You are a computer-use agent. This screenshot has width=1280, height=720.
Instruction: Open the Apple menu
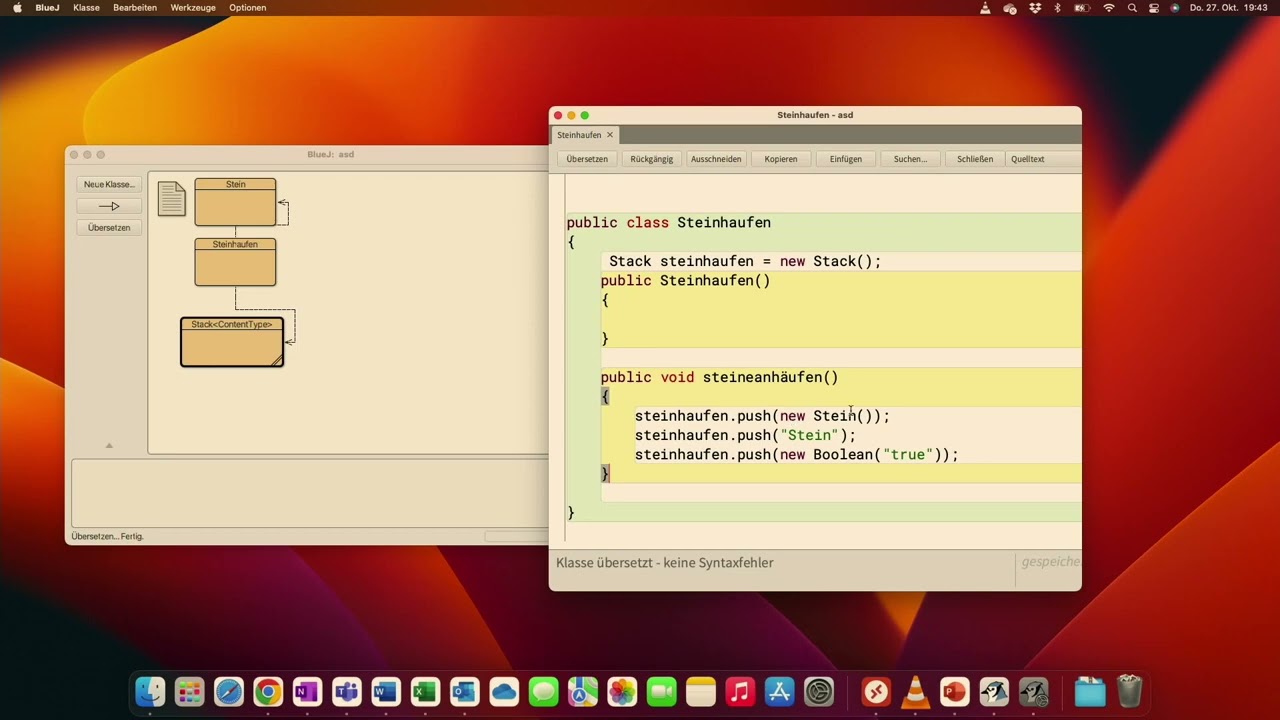[17, 8]
